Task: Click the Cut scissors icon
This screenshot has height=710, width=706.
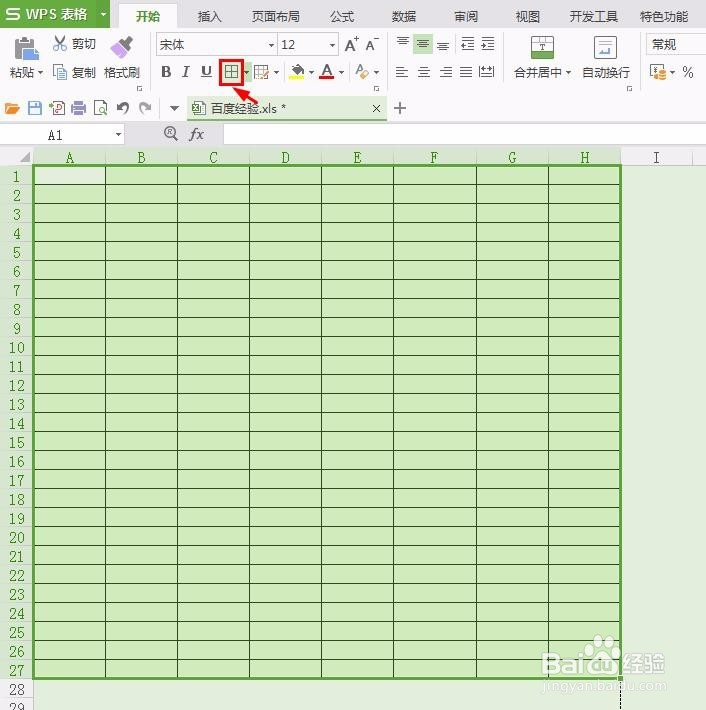Action: point(59,43)
